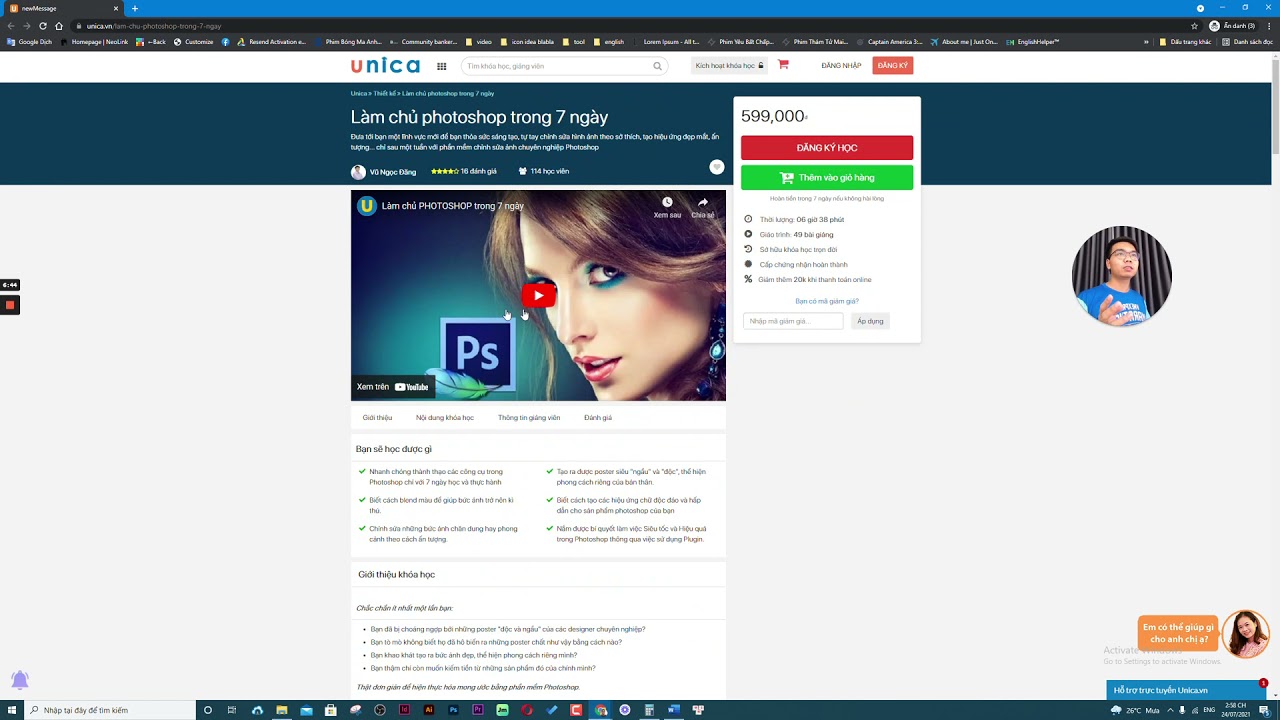Click the Áp dụng coupon button
The width and height of the screenshot is (1280, 720).
[x=870, y=321]
